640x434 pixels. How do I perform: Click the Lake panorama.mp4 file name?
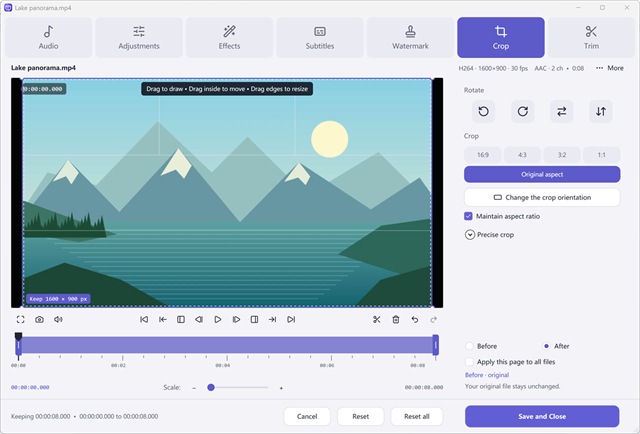(43, 68)
